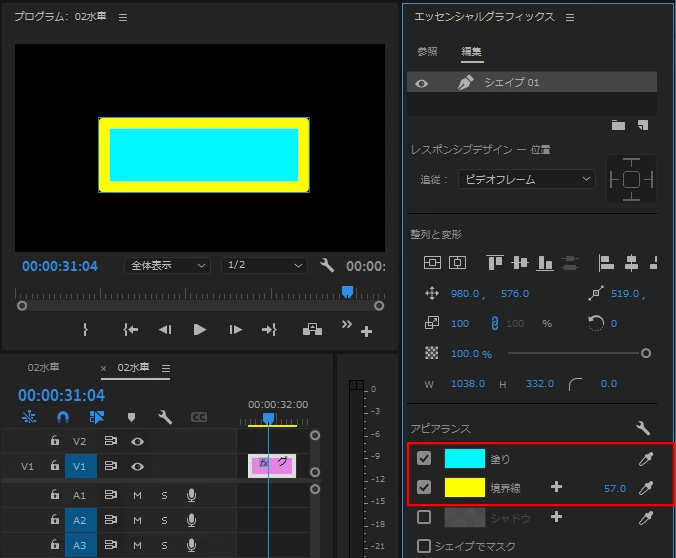676x558 pixels.
Task: Toggle V2 track output eye
Action: pos(138,442)
